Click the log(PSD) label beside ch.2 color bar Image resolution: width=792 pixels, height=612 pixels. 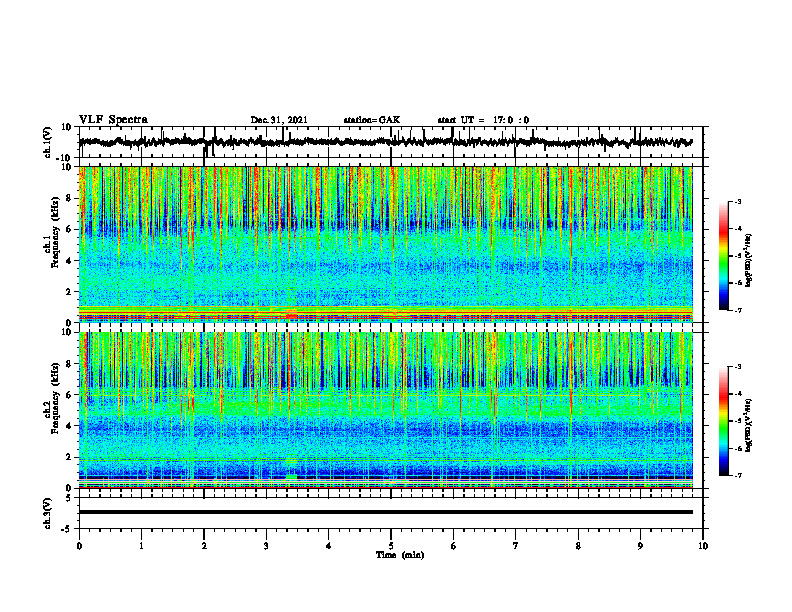(x=749, y=425)
